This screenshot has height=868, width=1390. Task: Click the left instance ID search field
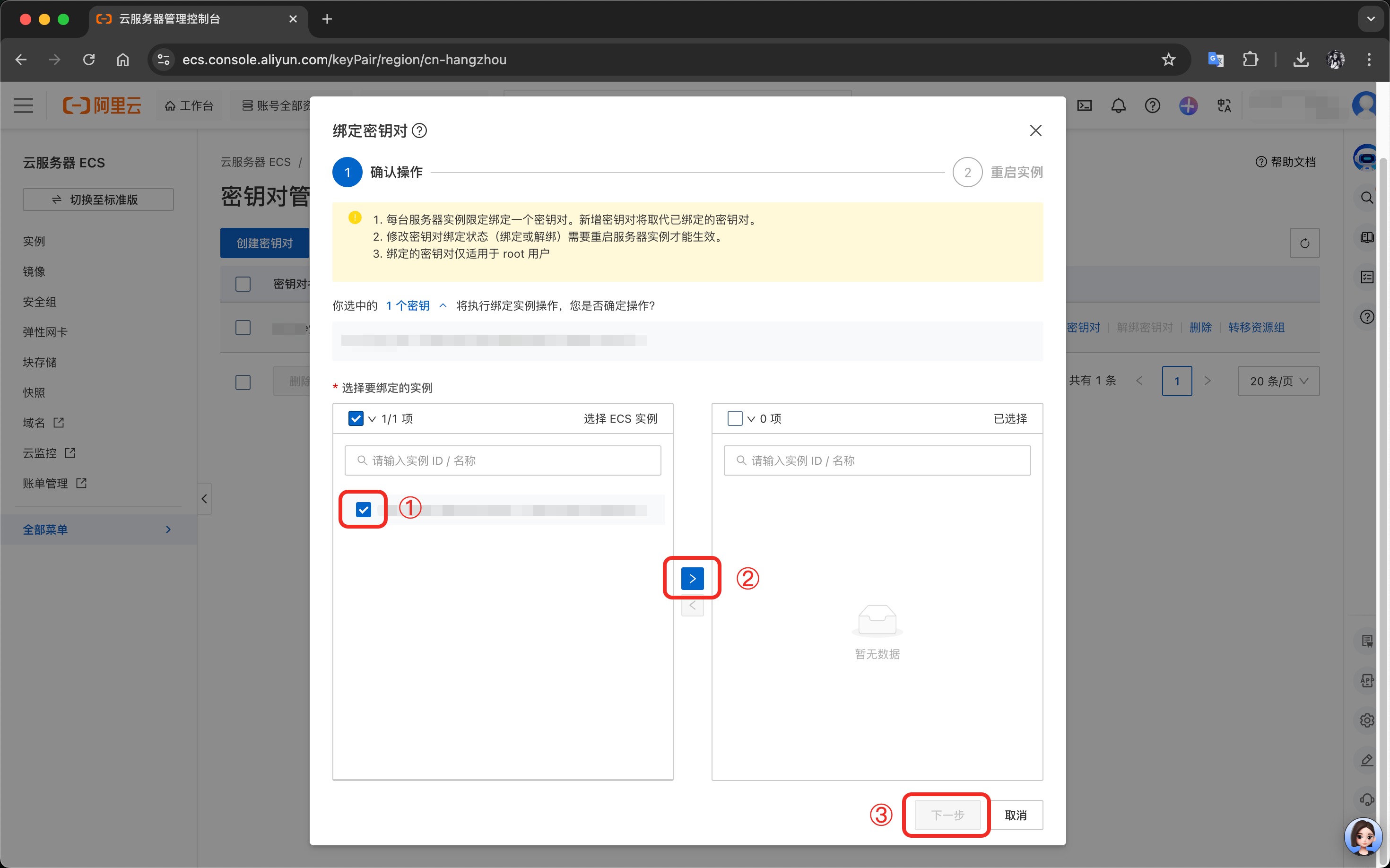point(503,460)
